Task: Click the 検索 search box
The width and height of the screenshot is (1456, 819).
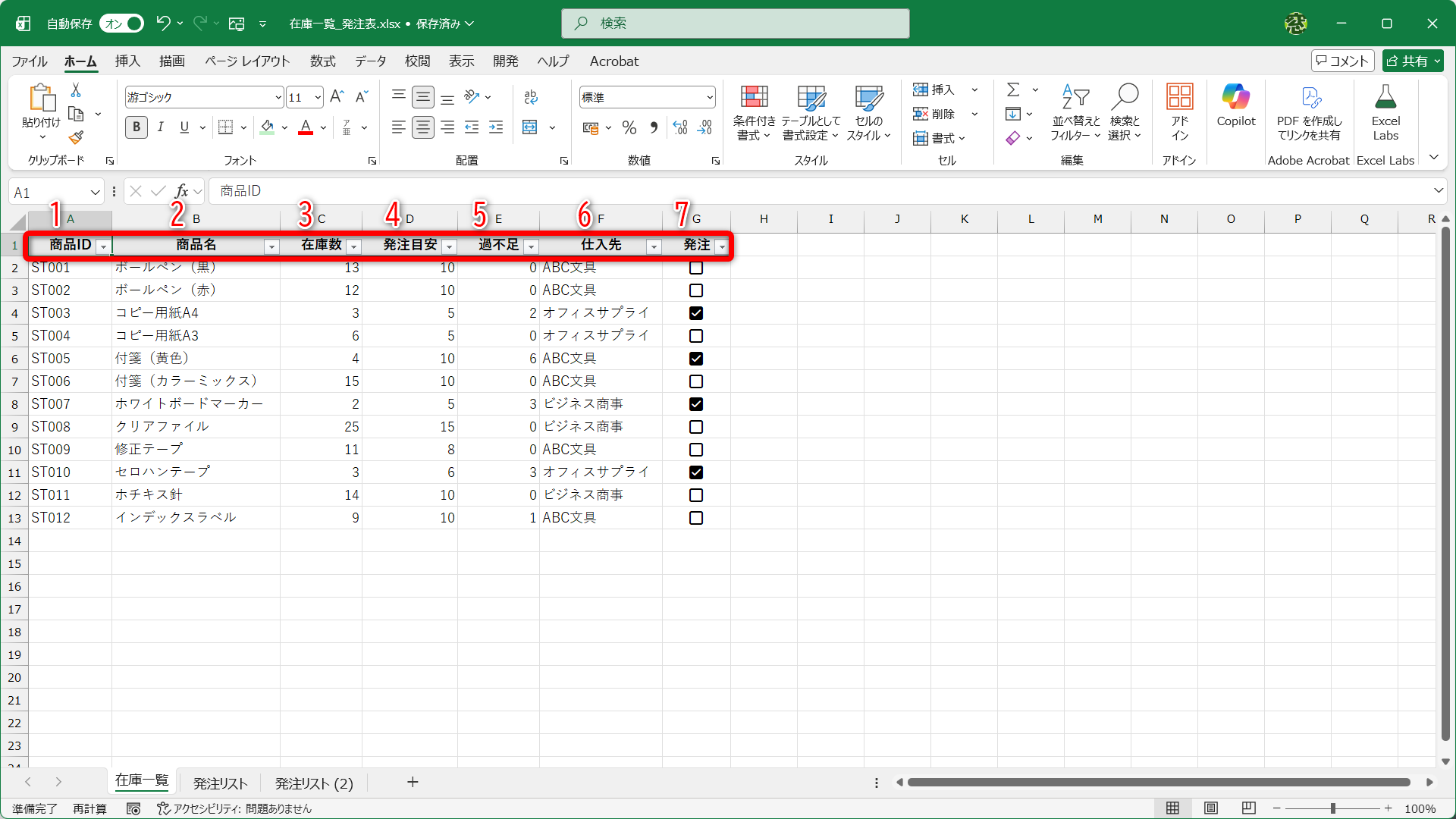Action: (735, 24)
